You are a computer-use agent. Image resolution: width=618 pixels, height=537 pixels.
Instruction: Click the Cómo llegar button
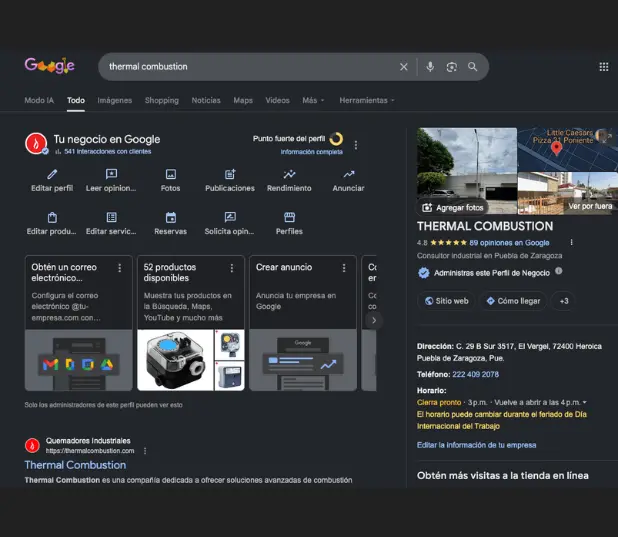(x=513, y=301)
